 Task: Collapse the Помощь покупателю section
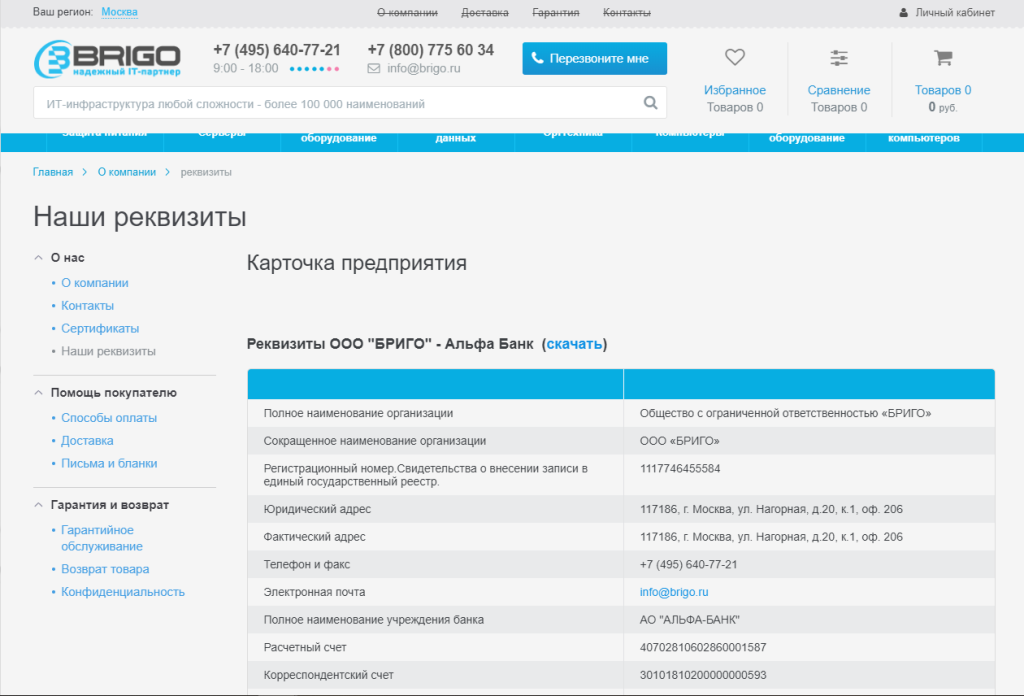pos(39,392)
